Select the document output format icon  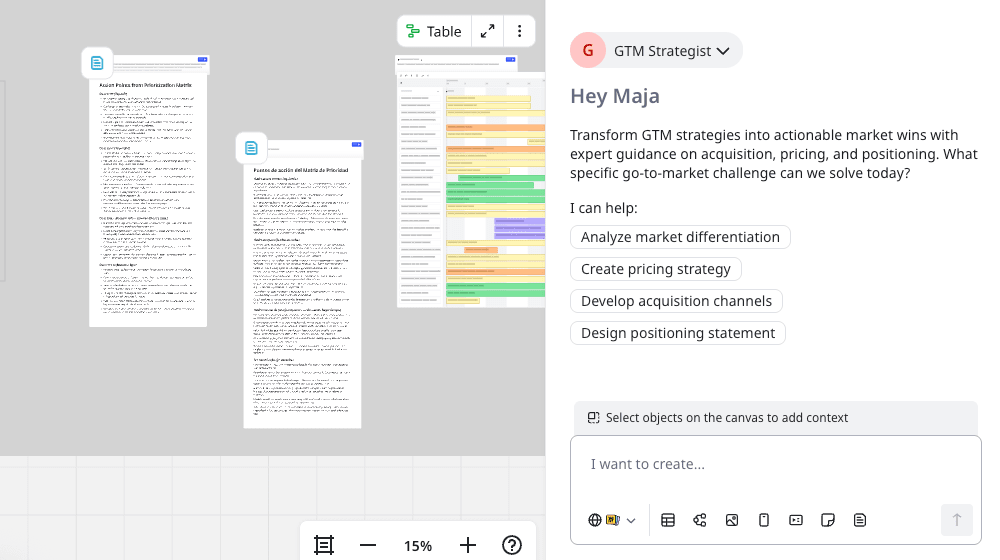click(x=860, y=520)
